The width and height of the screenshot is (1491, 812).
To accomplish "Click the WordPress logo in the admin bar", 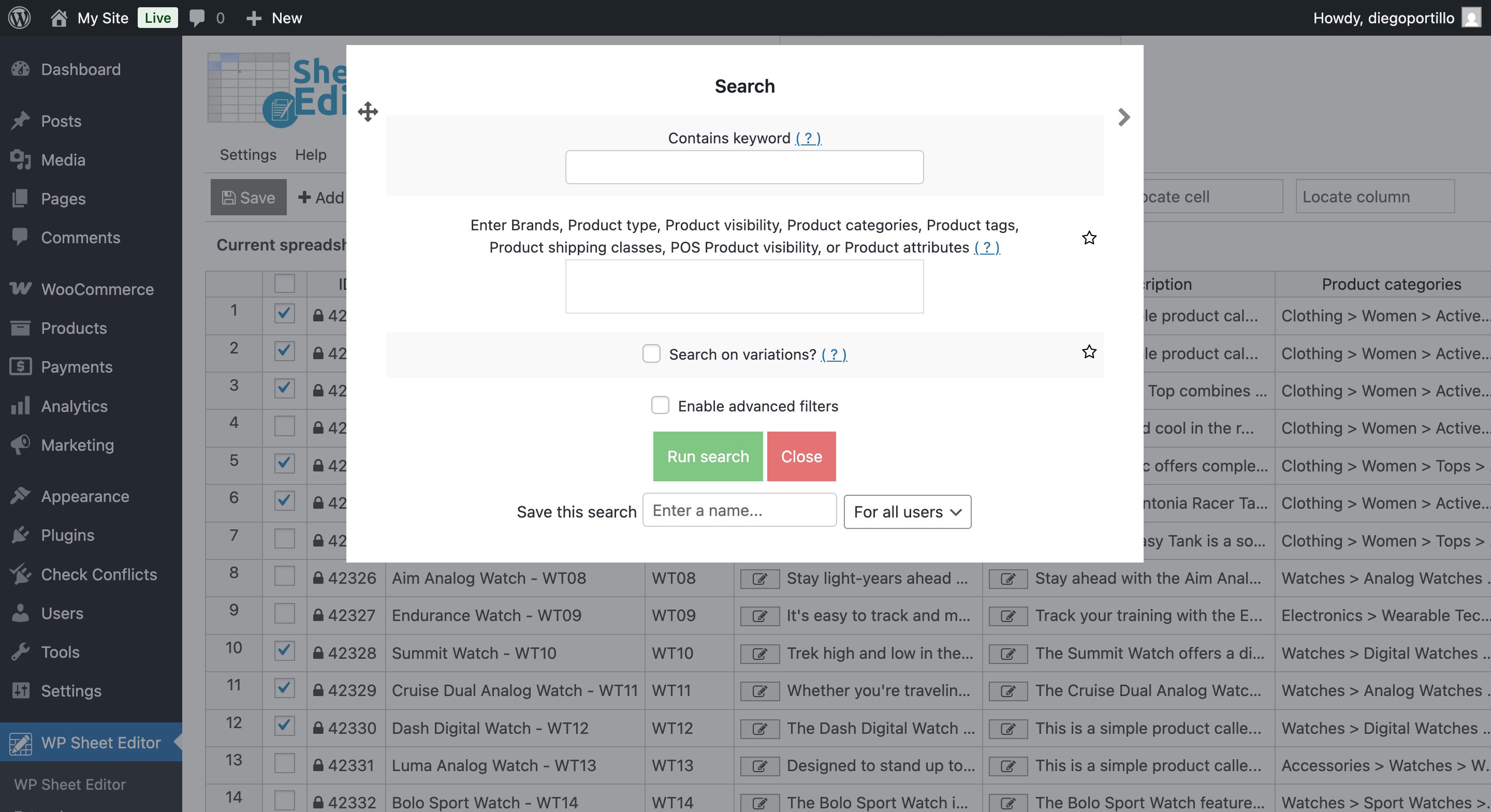I will click(x=19, y=18).
